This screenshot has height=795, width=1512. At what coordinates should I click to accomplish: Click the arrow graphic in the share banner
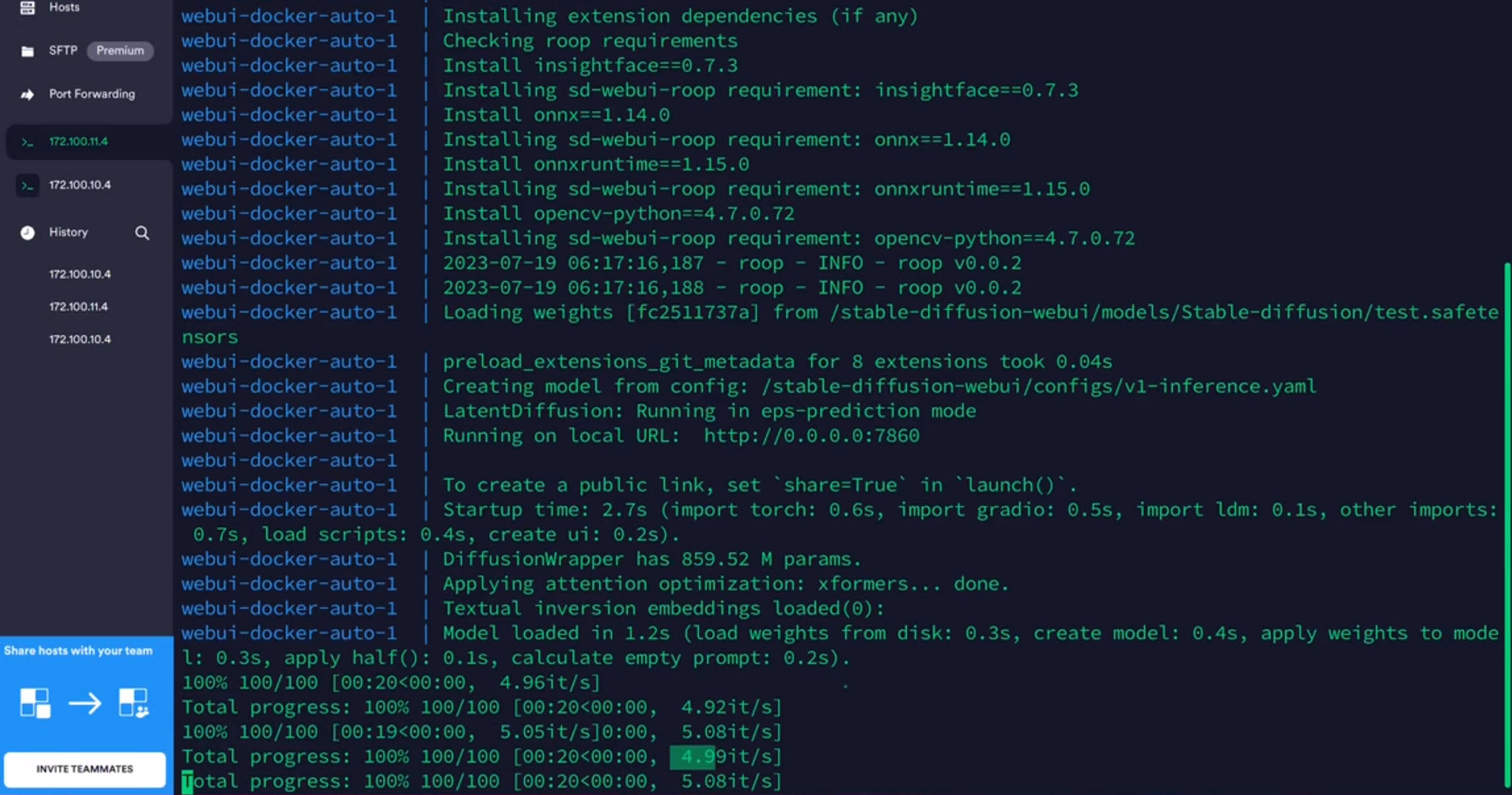(85, 704)
